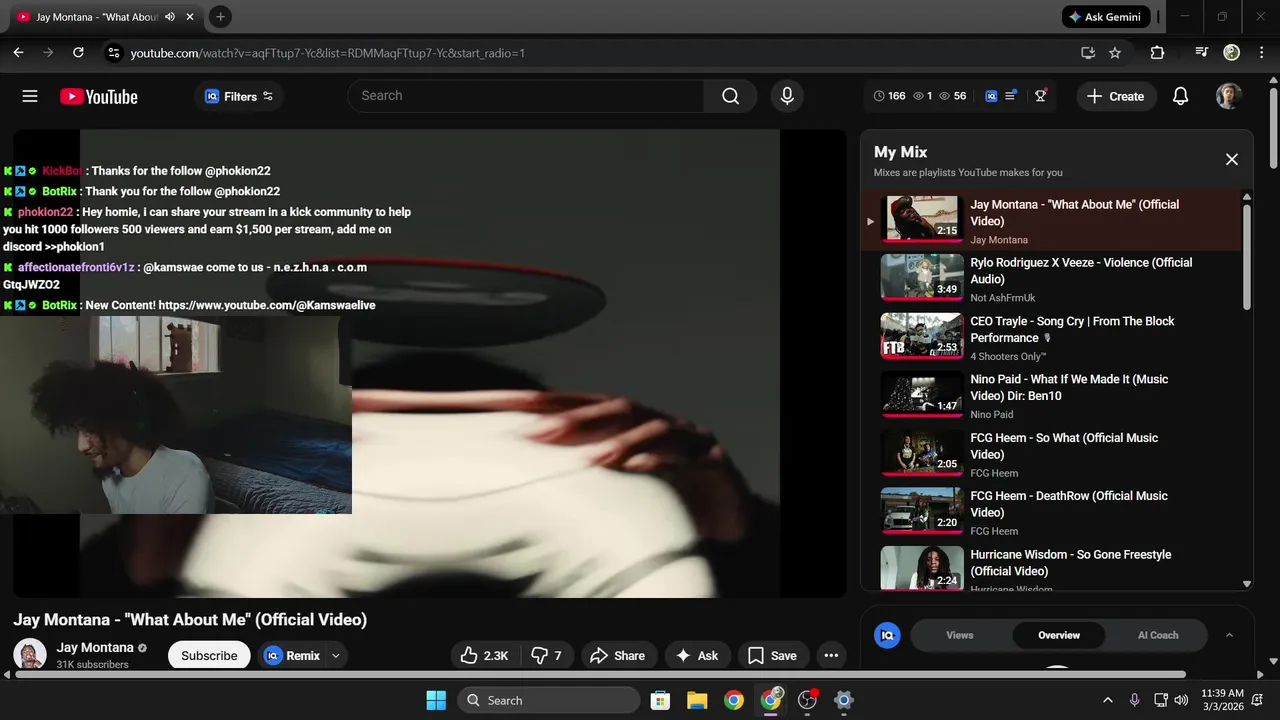Open vidIQ list menu with blue dot
The image size is (1280, 720).
coord(1011,96)
